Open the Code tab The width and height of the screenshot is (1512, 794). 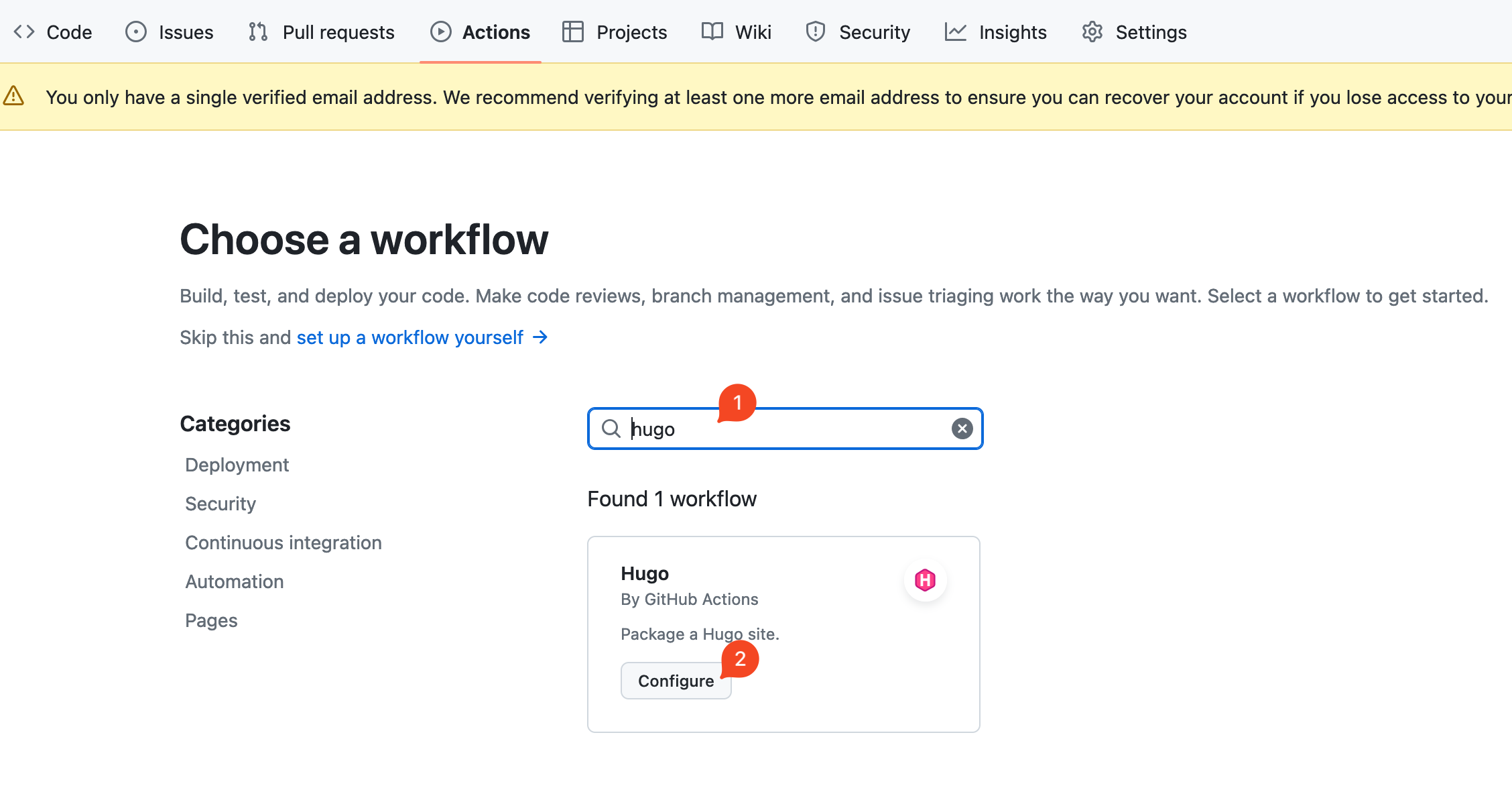[53, 32]
